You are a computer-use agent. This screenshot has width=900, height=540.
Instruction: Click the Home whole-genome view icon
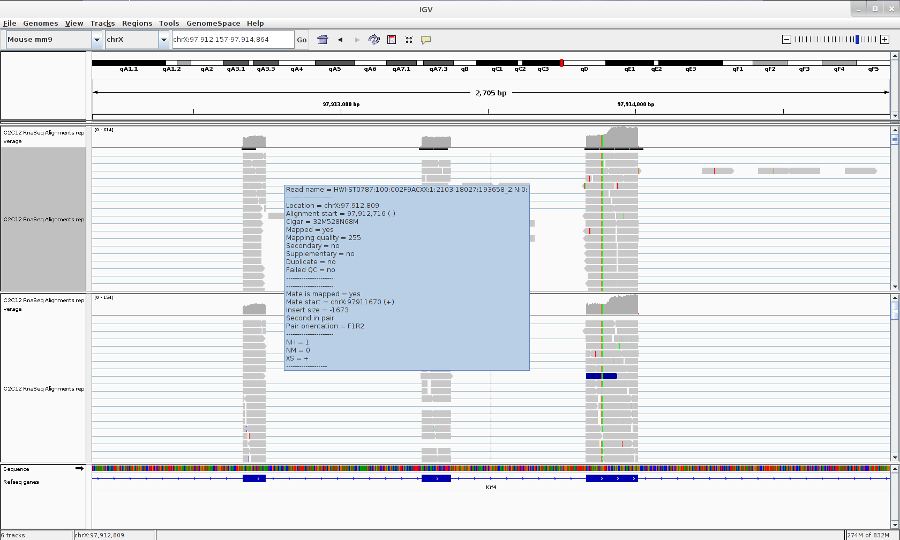point(323,40)
